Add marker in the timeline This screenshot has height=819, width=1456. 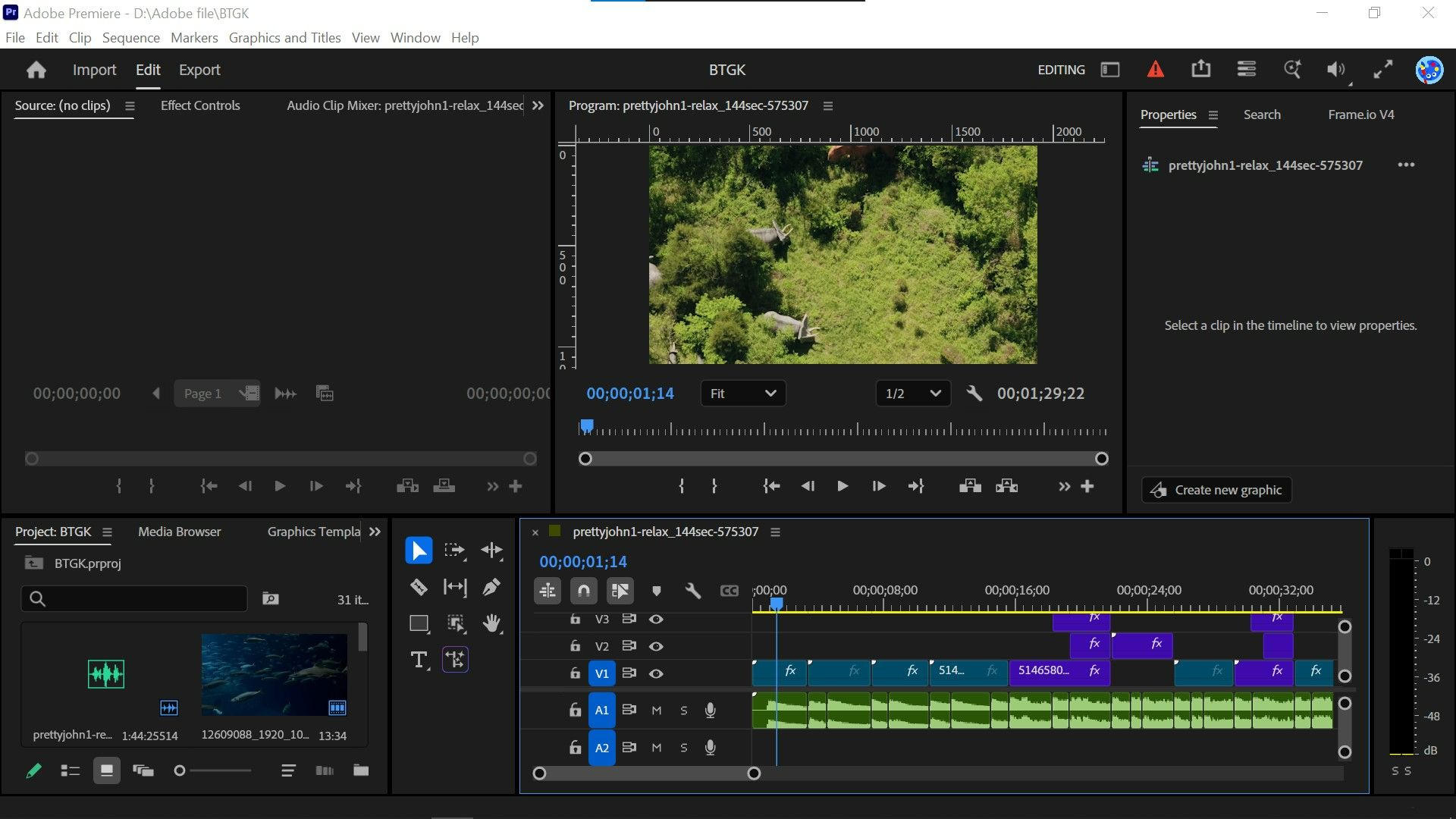657,591
